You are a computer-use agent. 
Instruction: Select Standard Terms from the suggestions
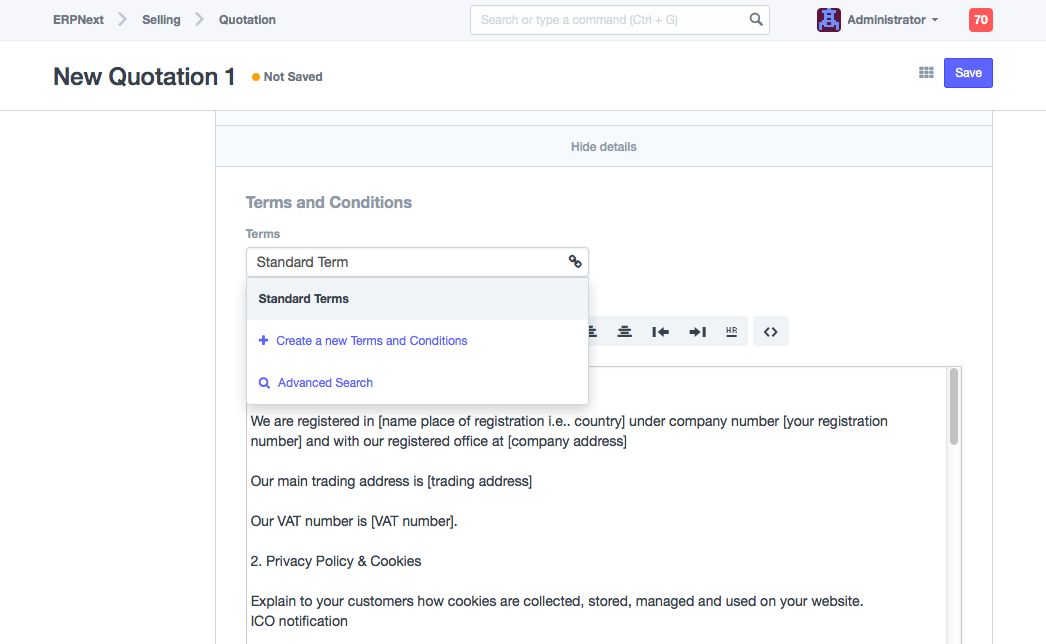tap(304, 299)
